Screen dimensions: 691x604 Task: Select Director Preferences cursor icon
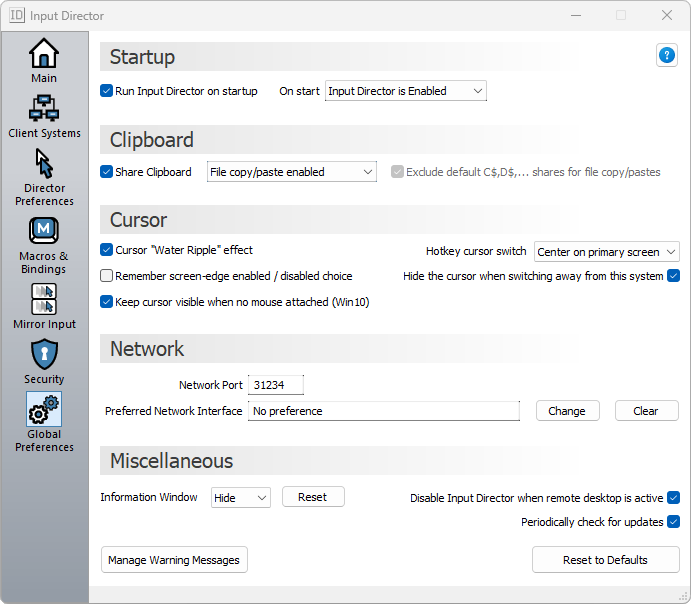44,163
